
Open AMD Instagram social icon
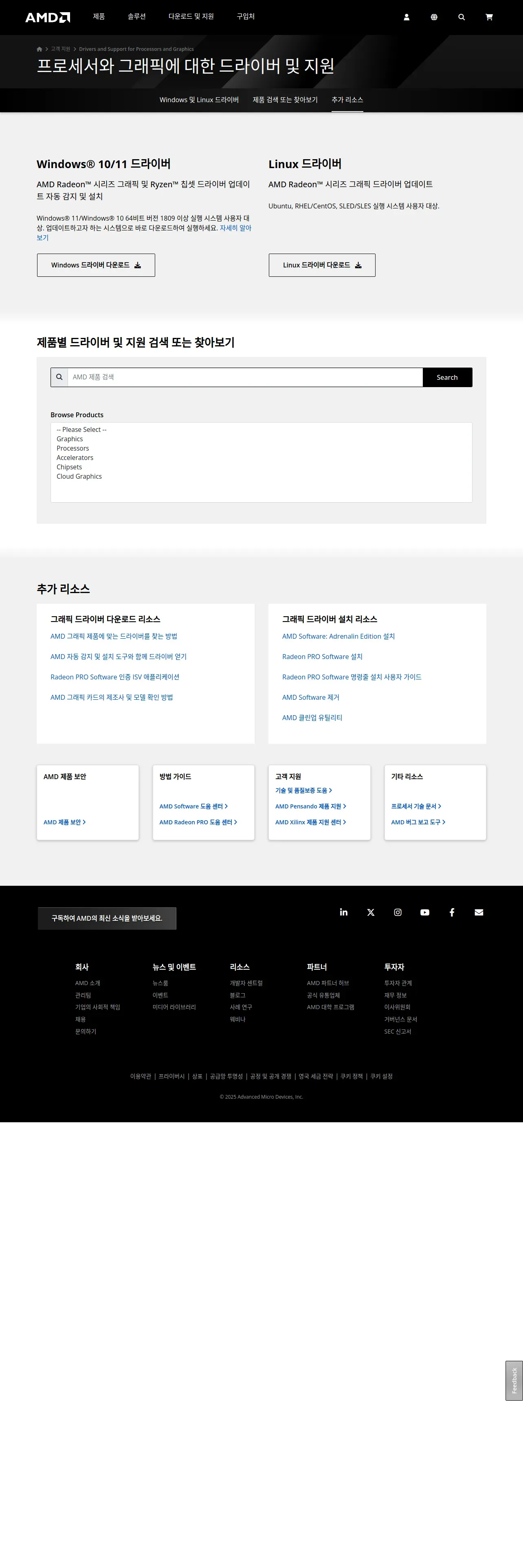398,913
